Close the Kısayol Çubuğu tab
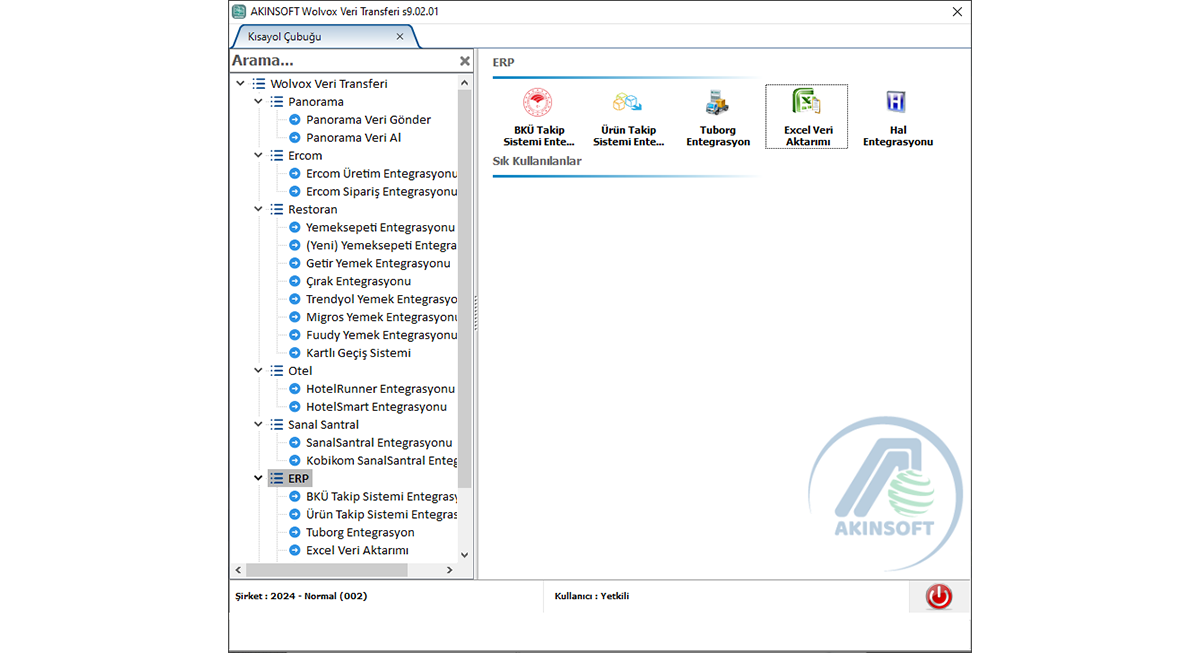Screen dimensions: 1200x653 pos(400,37)
